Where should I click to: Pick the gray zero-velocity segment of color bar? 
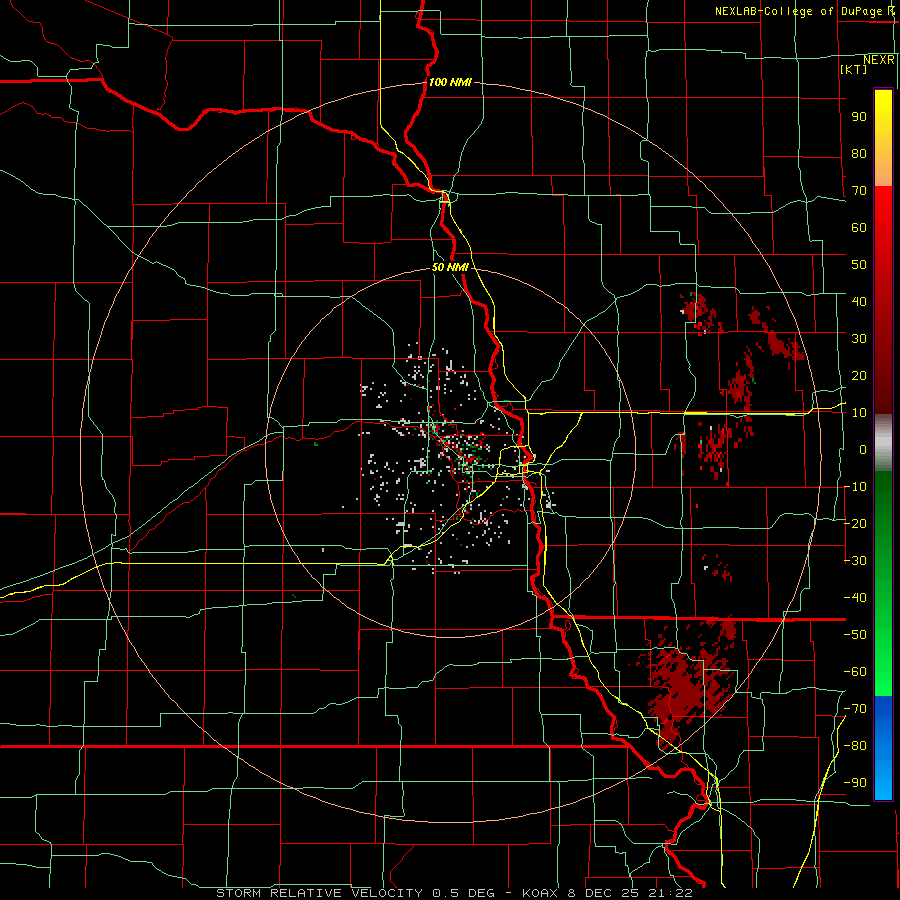pos(883,443)
